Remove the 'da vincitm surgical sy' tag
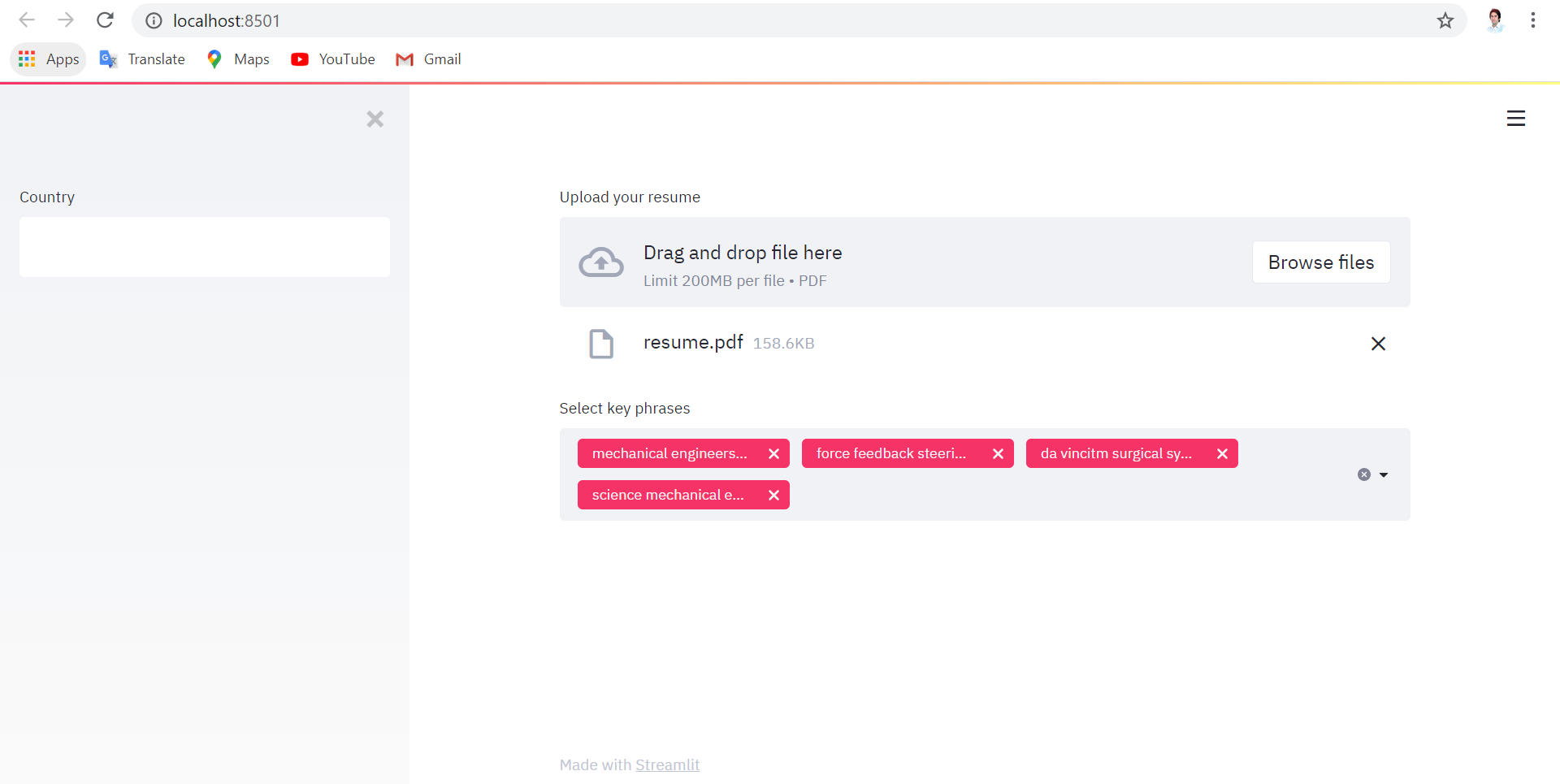1560x784 pixels. tap(1222, 454)
